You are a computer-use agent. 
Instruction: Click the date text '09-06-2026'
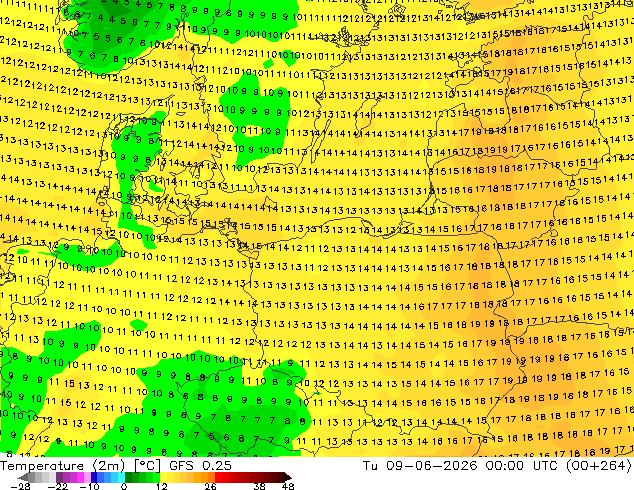click(432, 466)
